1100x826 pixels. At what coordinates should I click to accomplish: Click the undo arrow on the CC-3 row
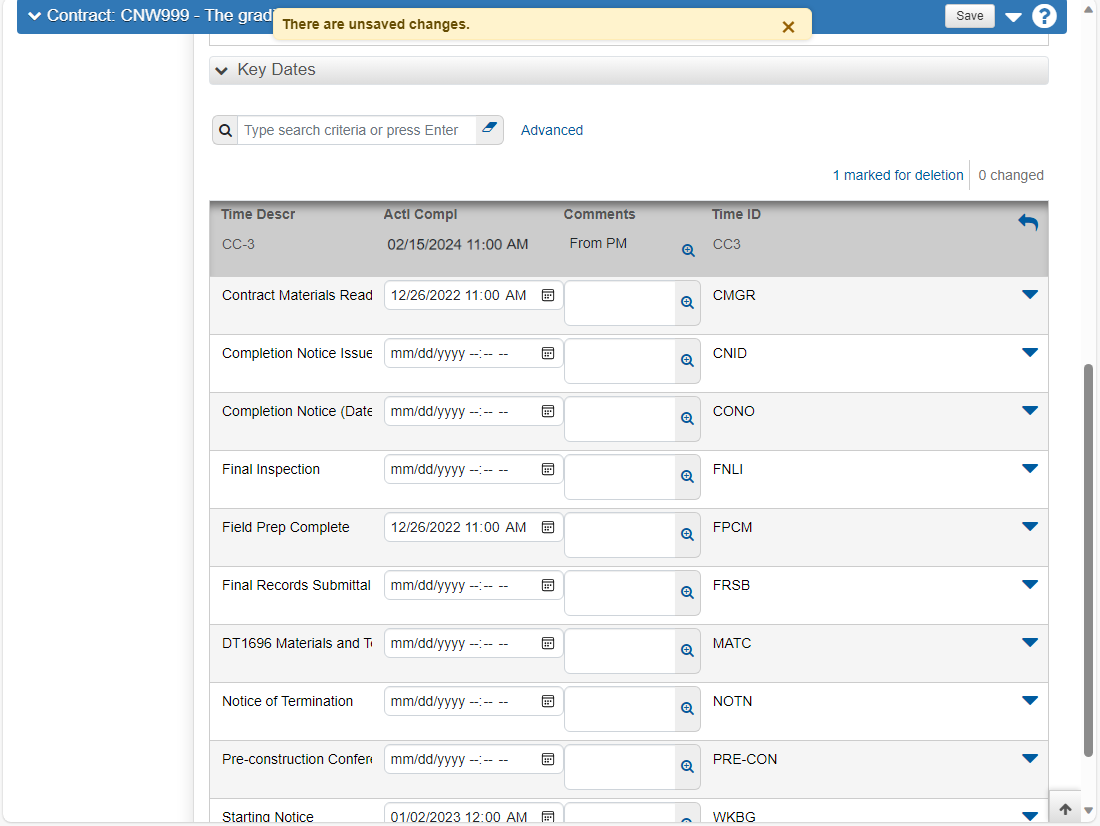(x=1028, y=222)
